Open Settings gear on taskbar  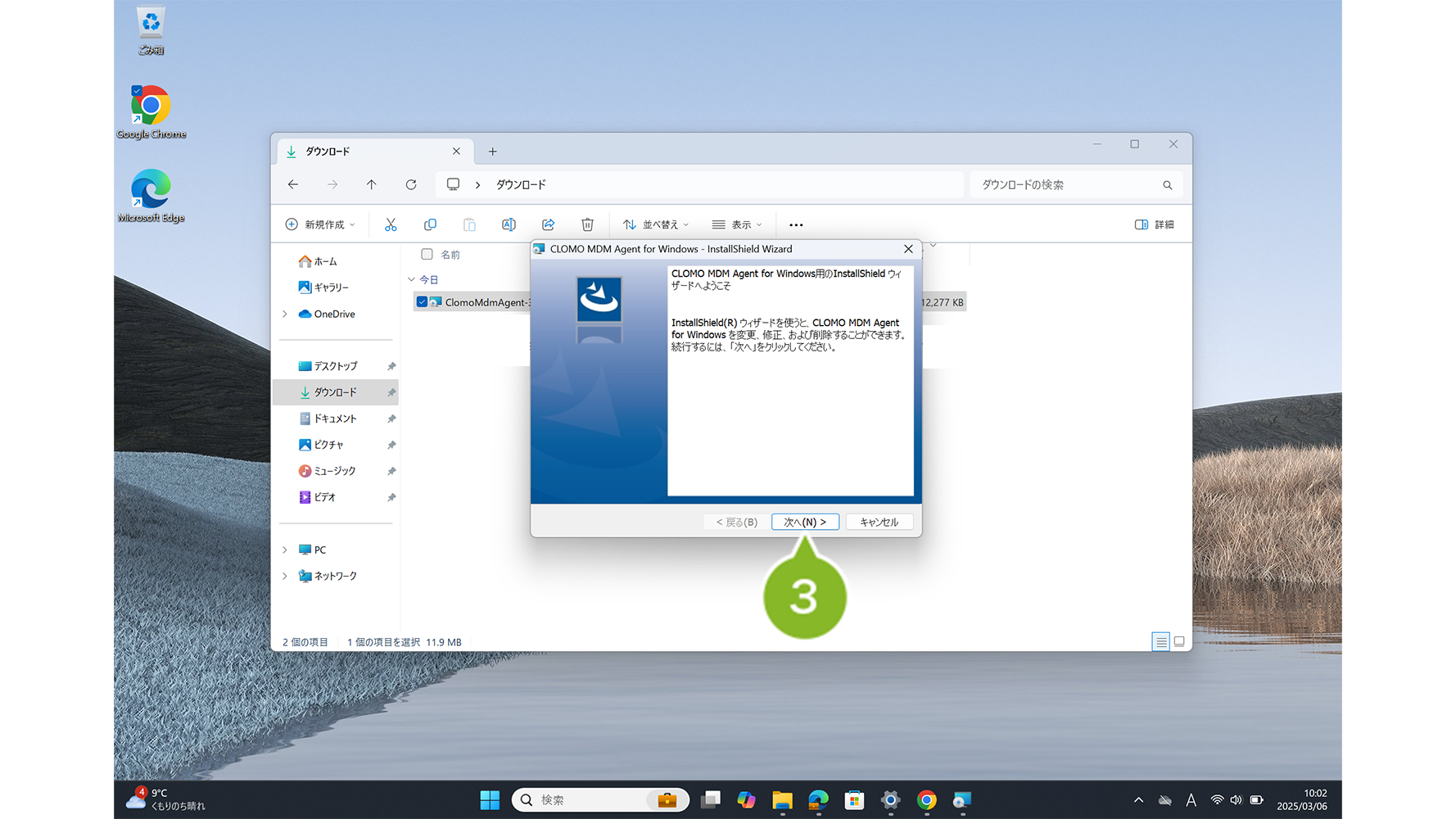[890, 800]
